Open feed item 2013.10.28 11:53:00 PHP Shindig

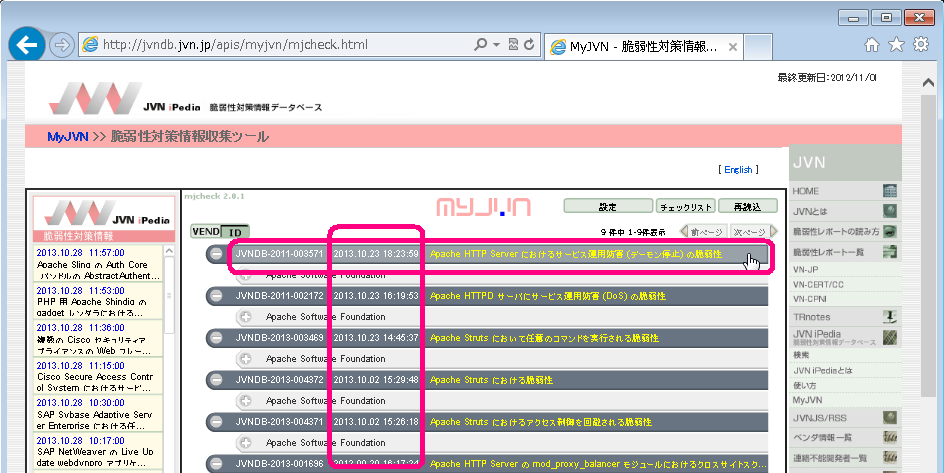[98, 302]
